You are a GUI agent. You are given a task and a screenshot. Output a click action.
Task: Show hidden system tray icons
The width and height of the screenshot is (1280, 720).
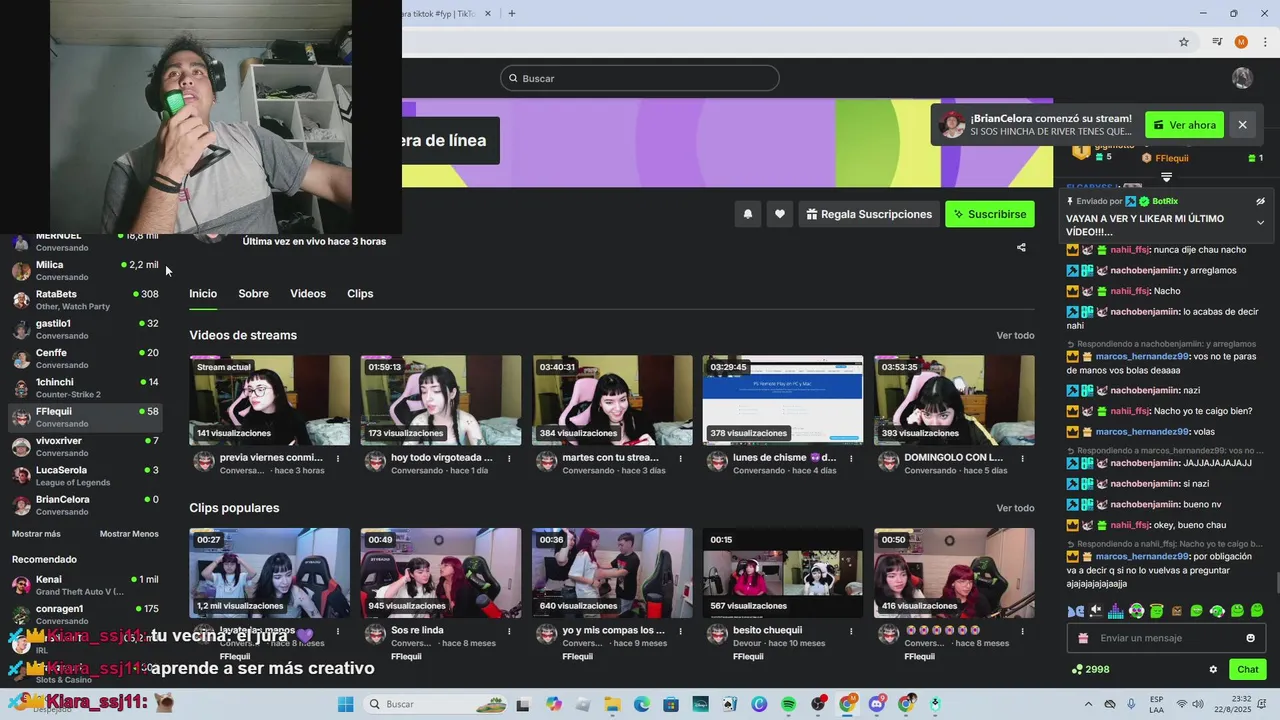[x=1089, y=704]
